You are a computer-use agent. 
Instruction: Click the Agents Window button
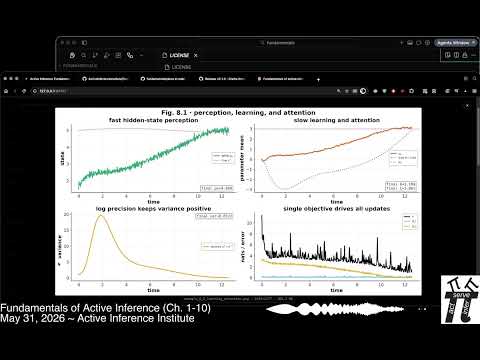click(456, 43)
